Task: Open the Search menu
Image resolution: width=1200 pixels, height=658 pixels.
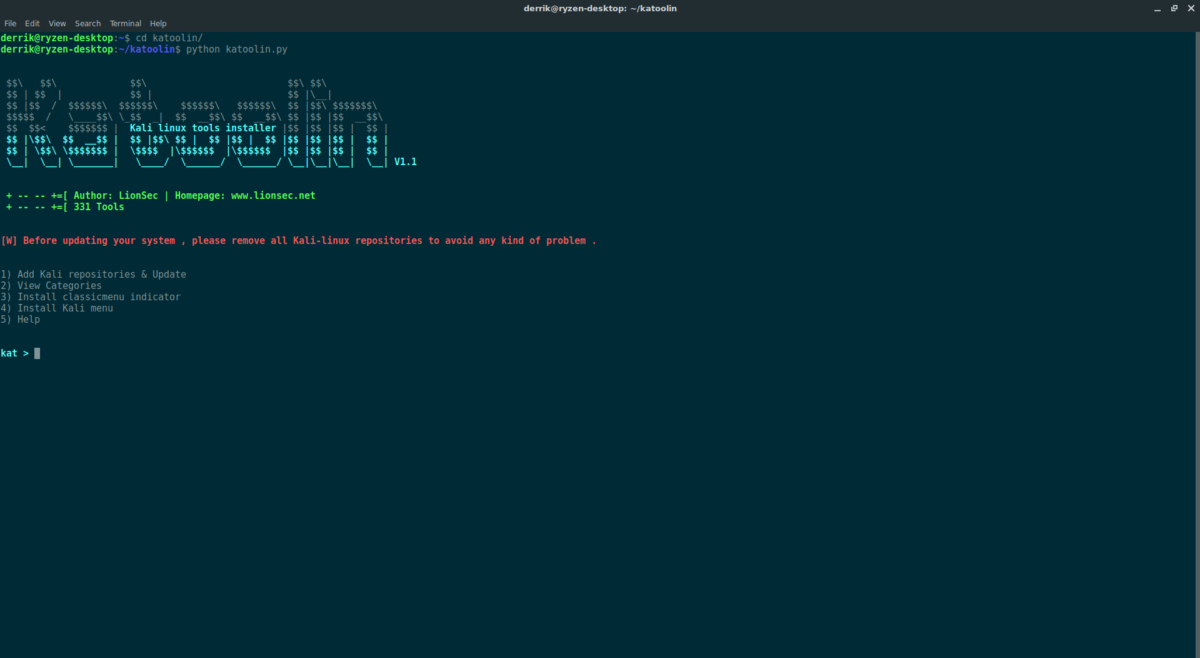Action: [88, 23]
